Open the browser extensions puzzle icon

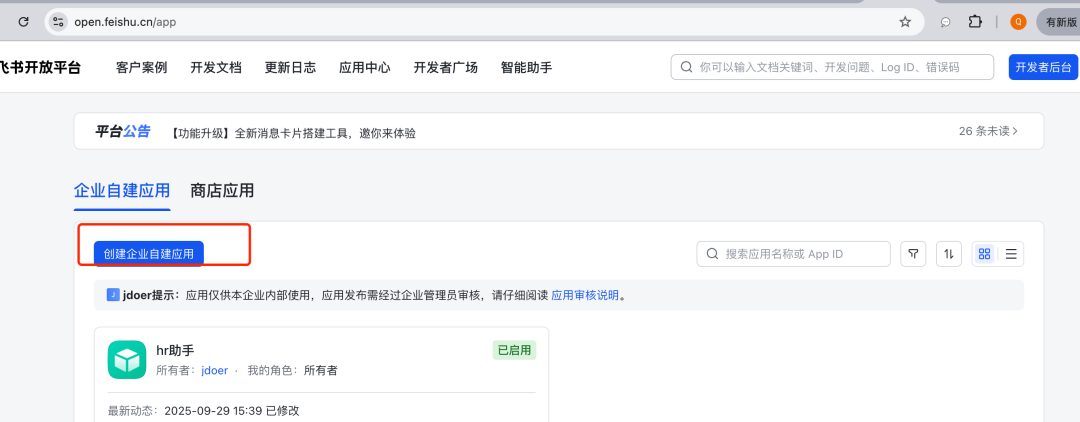(x=975, y=21)
